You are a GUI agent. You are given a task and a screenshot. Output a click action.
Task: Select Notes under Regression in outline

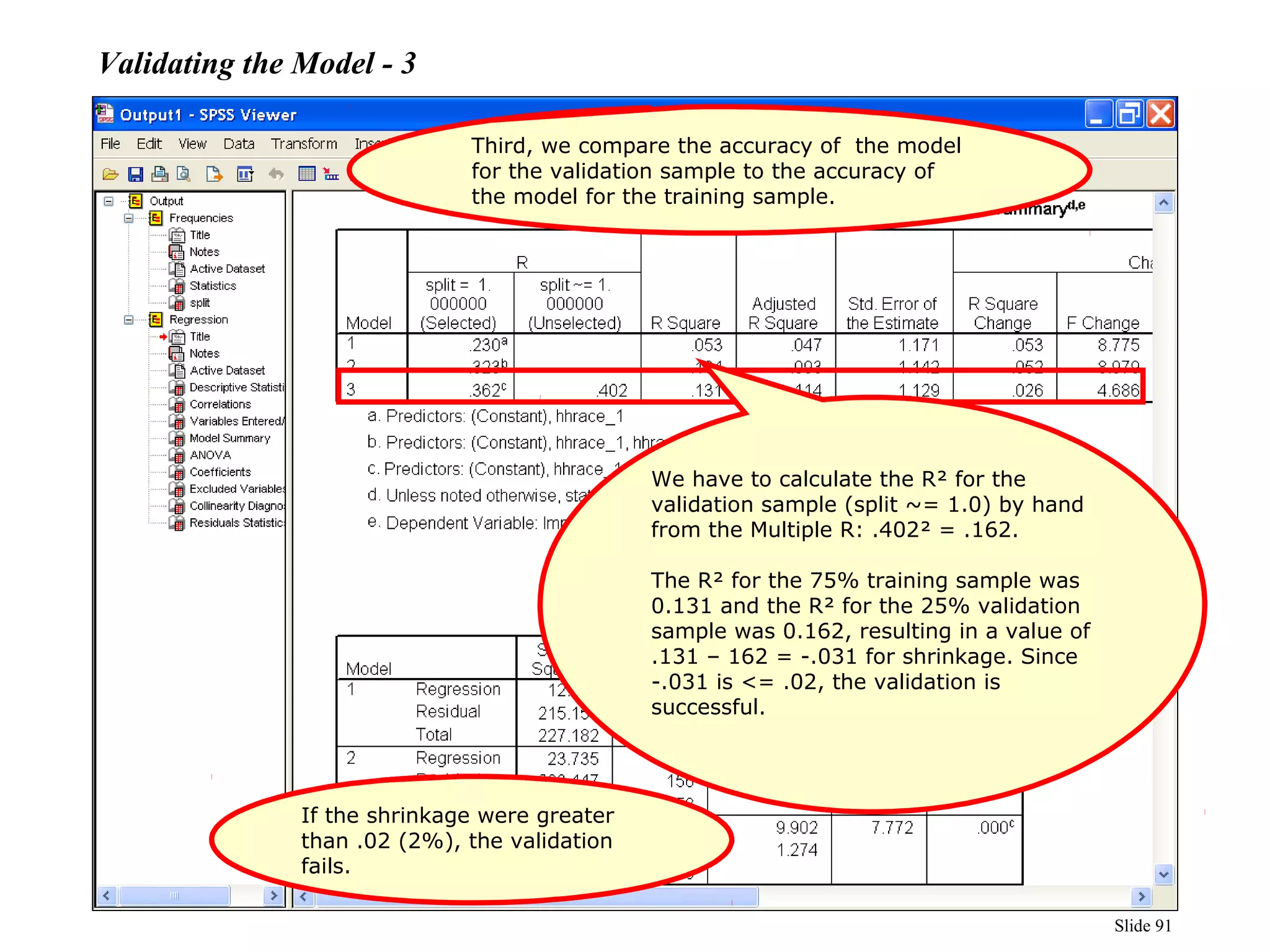point(204,353)
